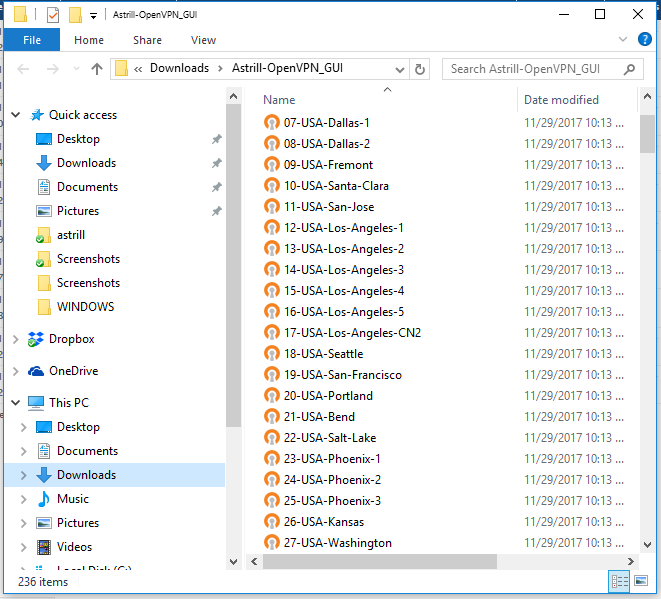The image size is (661, 599).
Task: Select the file 22-USA-Salt-Lake
Action: [330, 438]
